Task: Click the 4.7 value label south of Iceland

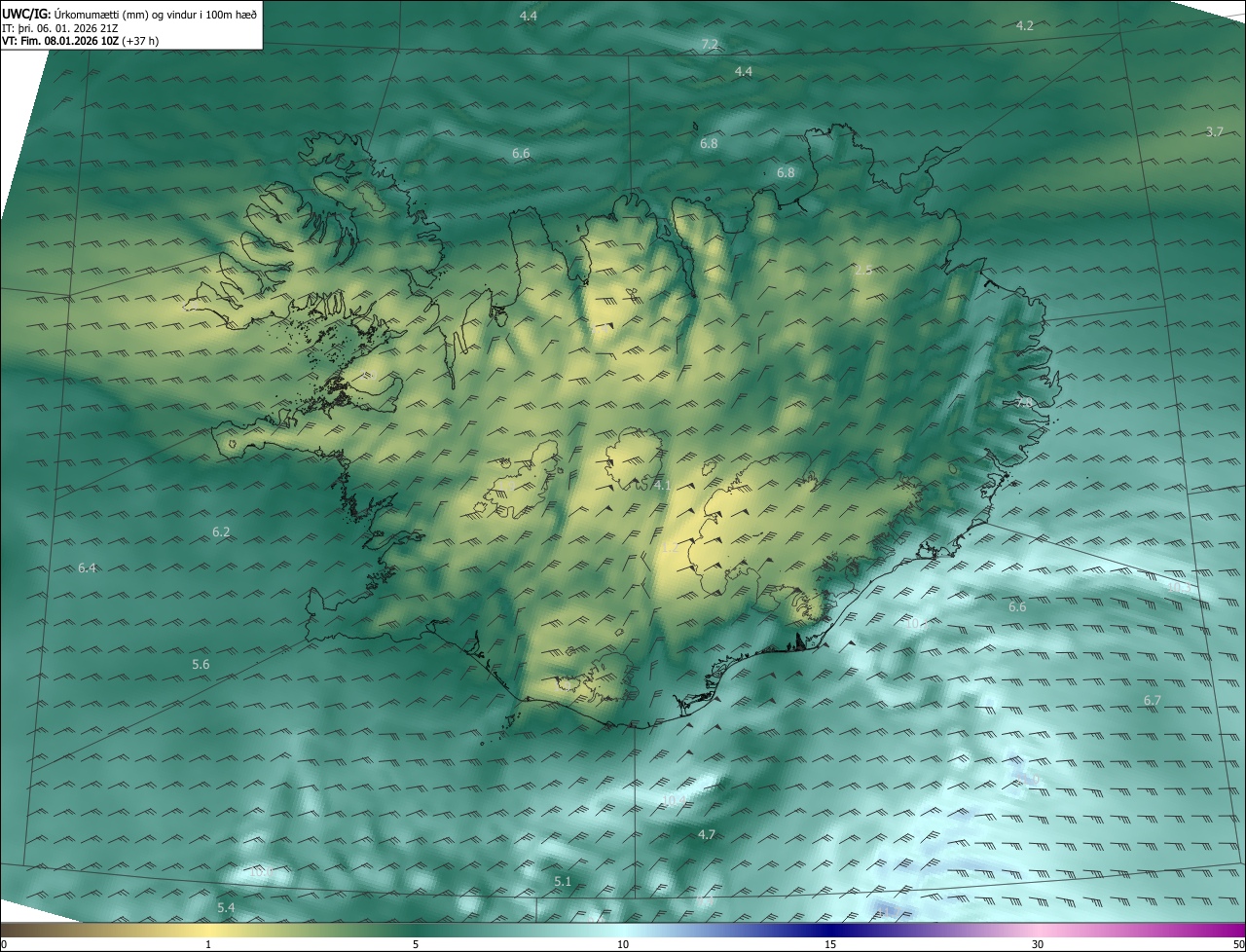Action: coord(707,835)
